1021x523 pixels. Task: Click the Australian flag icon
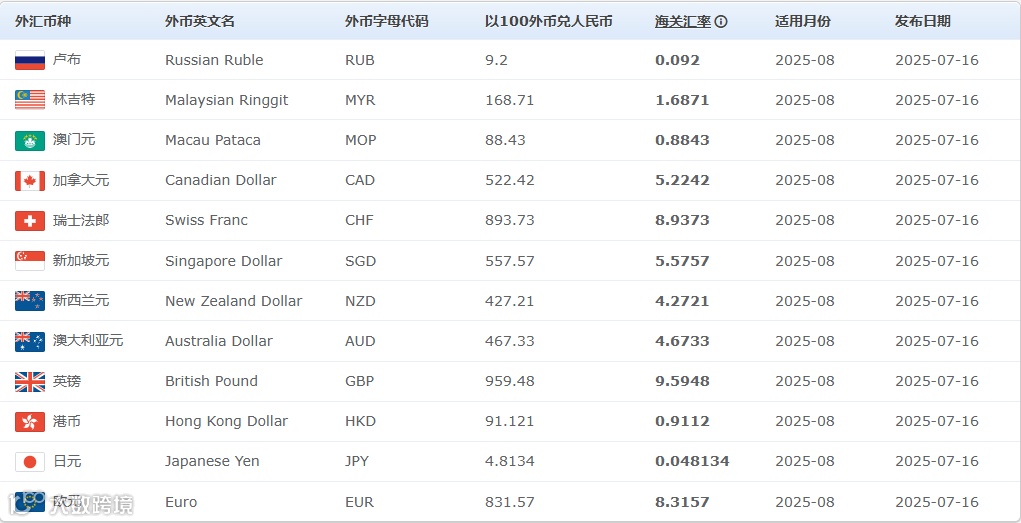(30, 341)
